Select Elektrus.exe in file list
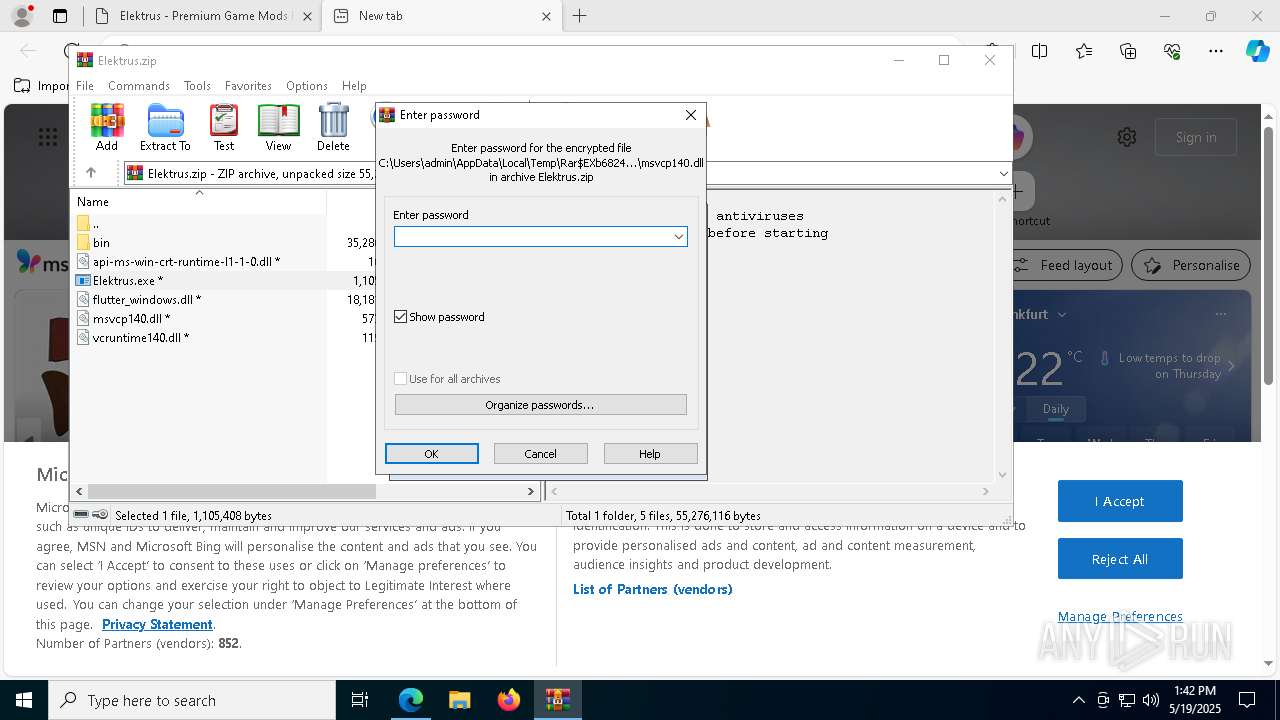The image size is (1280, 720). 127,280
